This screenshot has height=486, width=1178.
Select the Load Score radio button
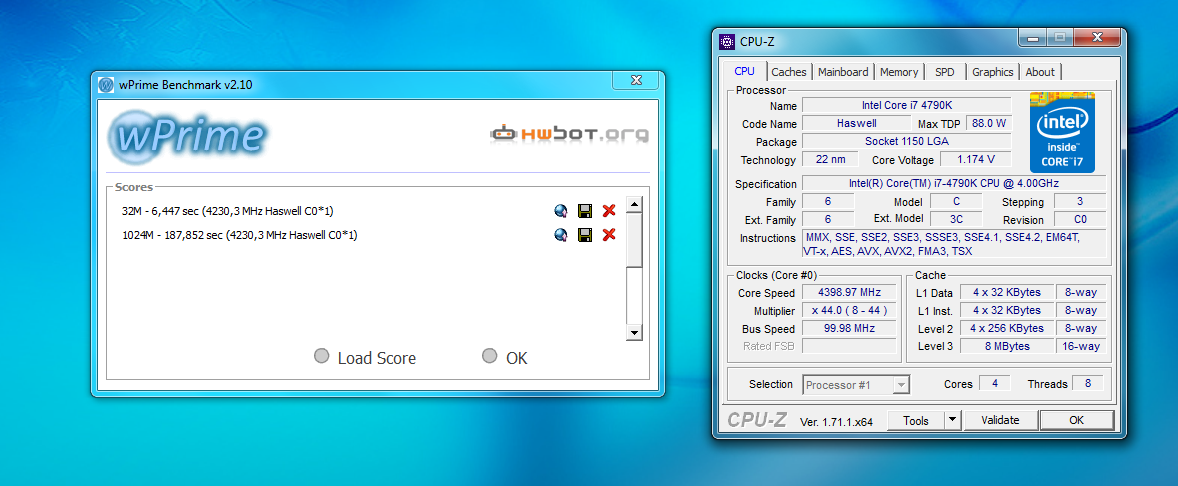point(322,356)
